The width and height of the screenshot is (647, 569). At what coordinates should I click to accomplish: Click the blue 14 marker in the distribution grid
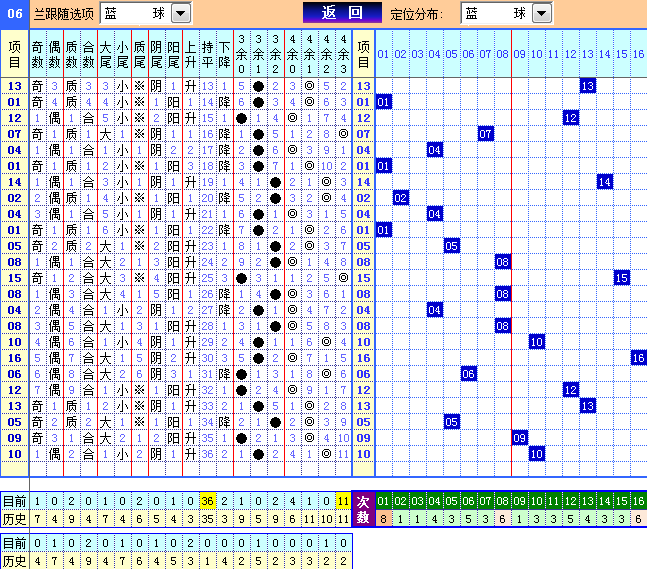tap(604, 182)
